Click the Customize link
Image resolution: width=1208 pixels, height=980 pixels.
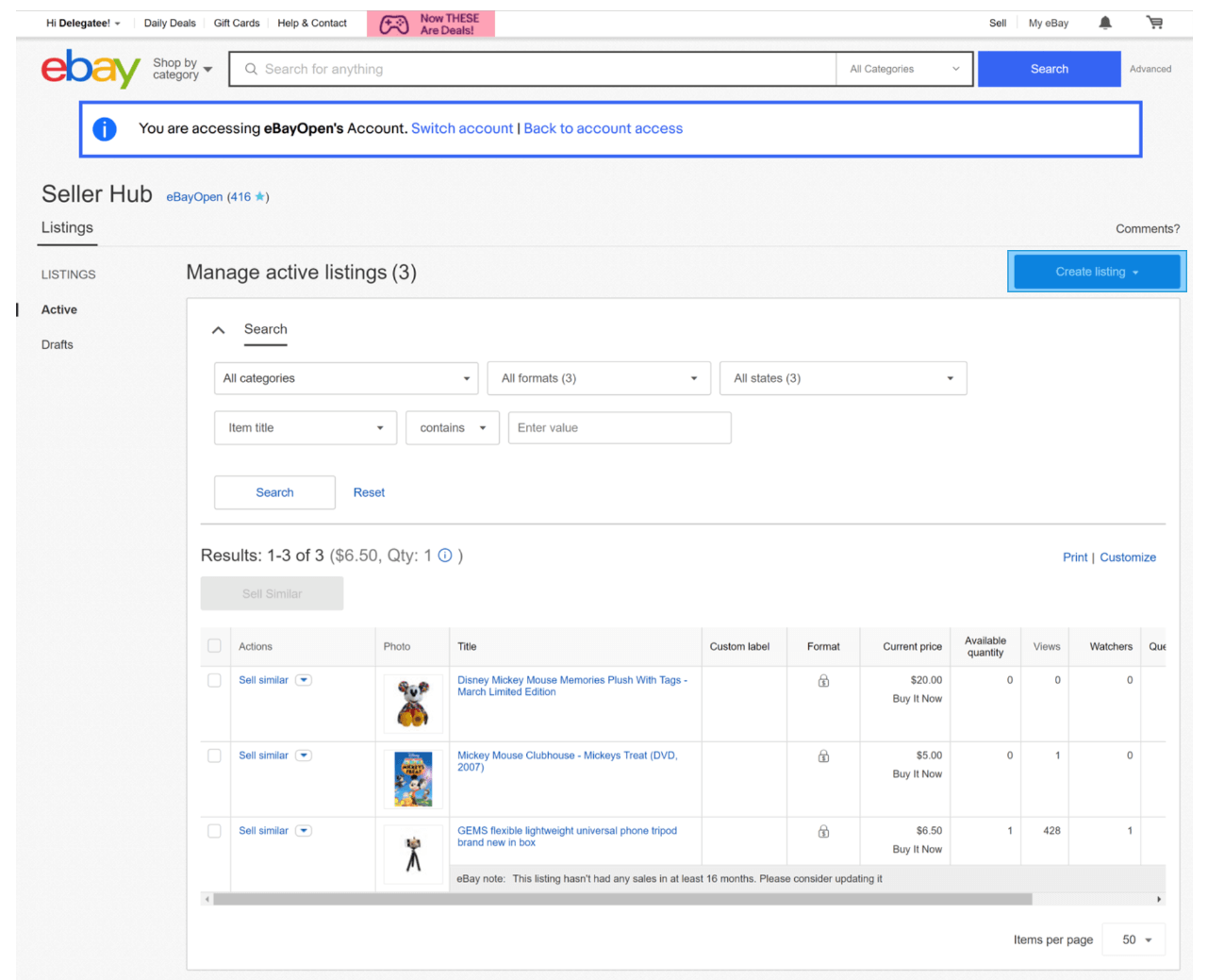tap(1128, 557)
